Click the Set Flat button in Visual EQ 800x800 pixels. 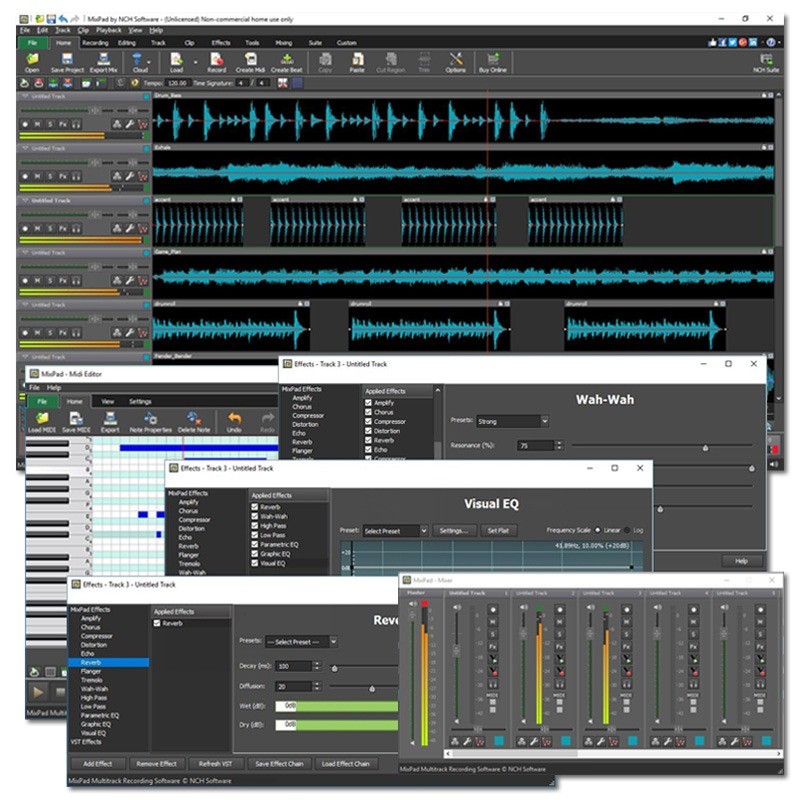pyautogui.click(x=498, y=531)
